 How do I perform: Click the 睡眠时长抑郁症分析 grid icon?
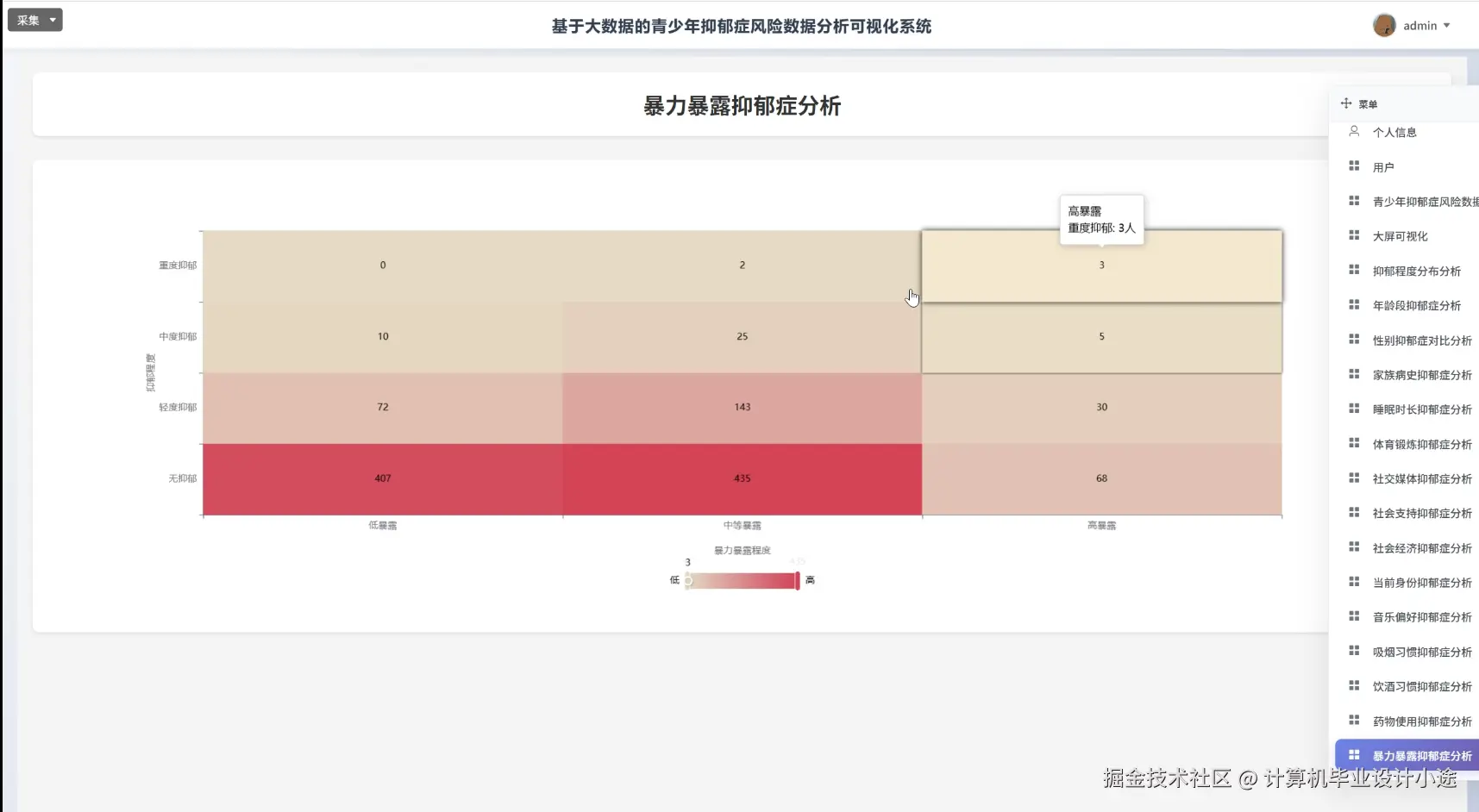pyautogui.click(x=1356, y=409)
